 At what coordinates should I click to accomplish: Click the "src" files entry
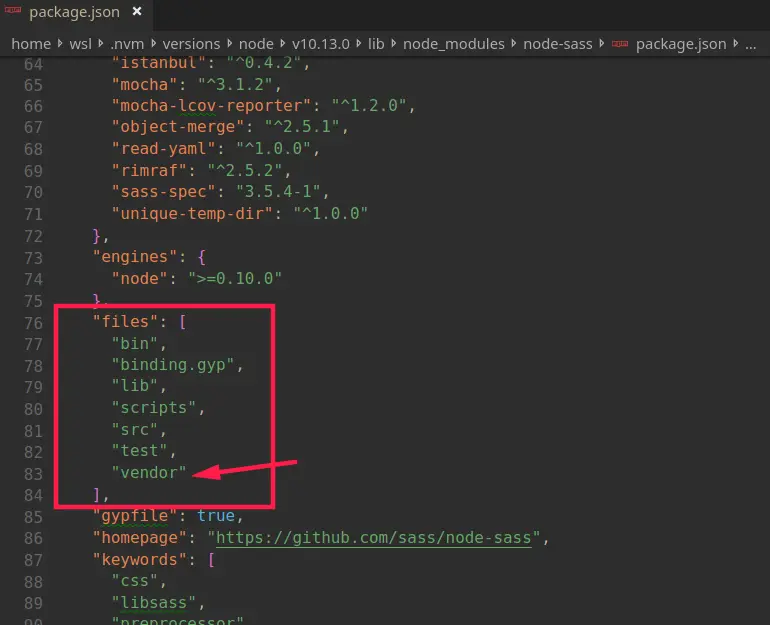pos(135,430)
